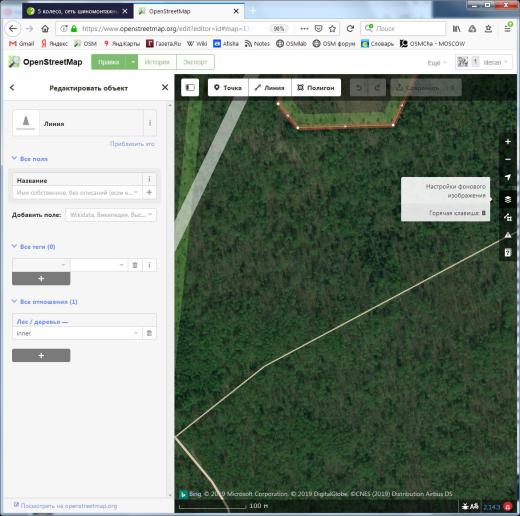
Task: Open map data settings icon
Action: point(508,217)
